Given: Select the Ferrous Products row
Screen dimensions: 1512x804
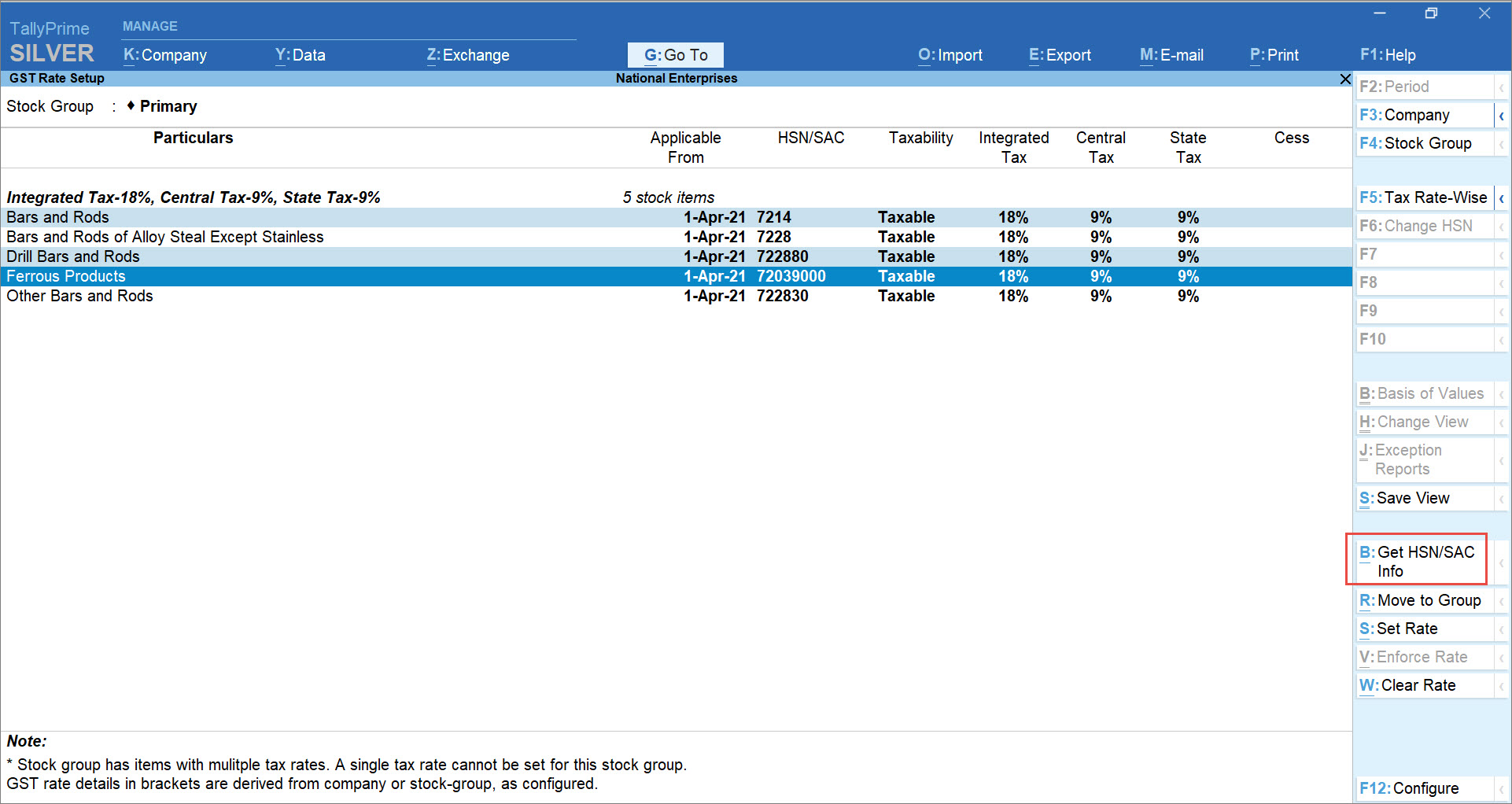Looking at the screenshot, I should (677, 276).
